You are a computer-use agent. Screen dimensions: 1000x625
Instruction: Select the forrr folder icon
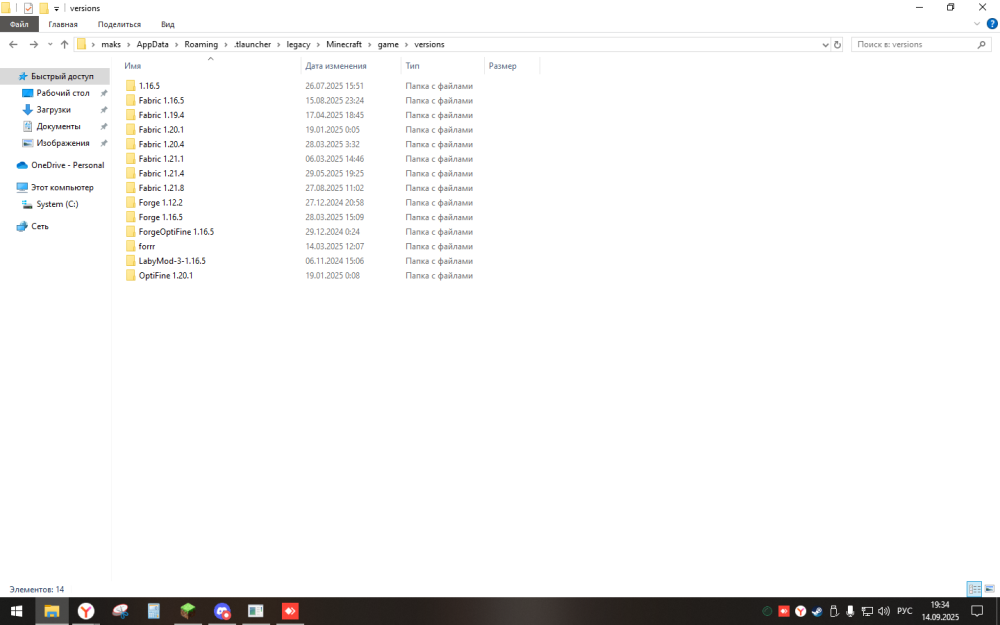[131, 246]
